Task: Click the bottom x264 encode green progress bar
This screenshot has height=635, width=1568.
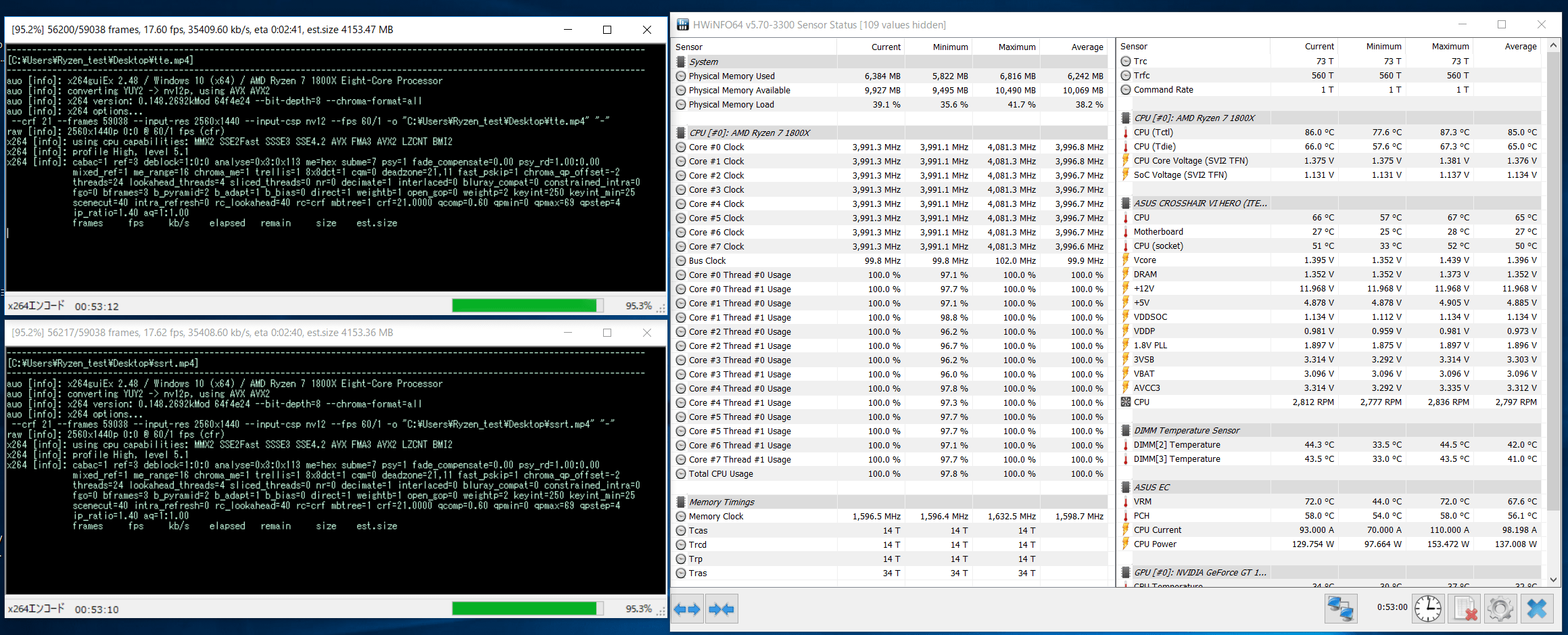Action: 527,609
